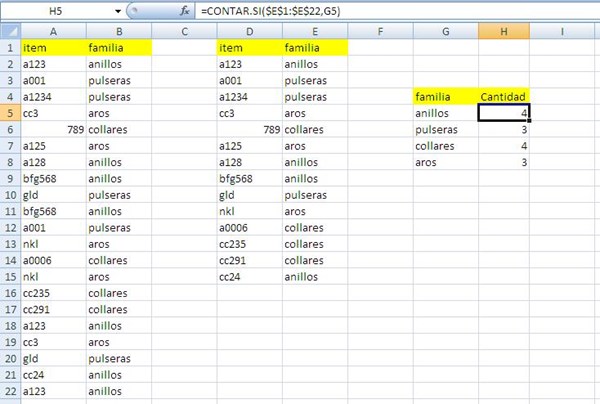Click cell A14 'a0006'
Screen dimensions: 600x404
coord(54,261)
